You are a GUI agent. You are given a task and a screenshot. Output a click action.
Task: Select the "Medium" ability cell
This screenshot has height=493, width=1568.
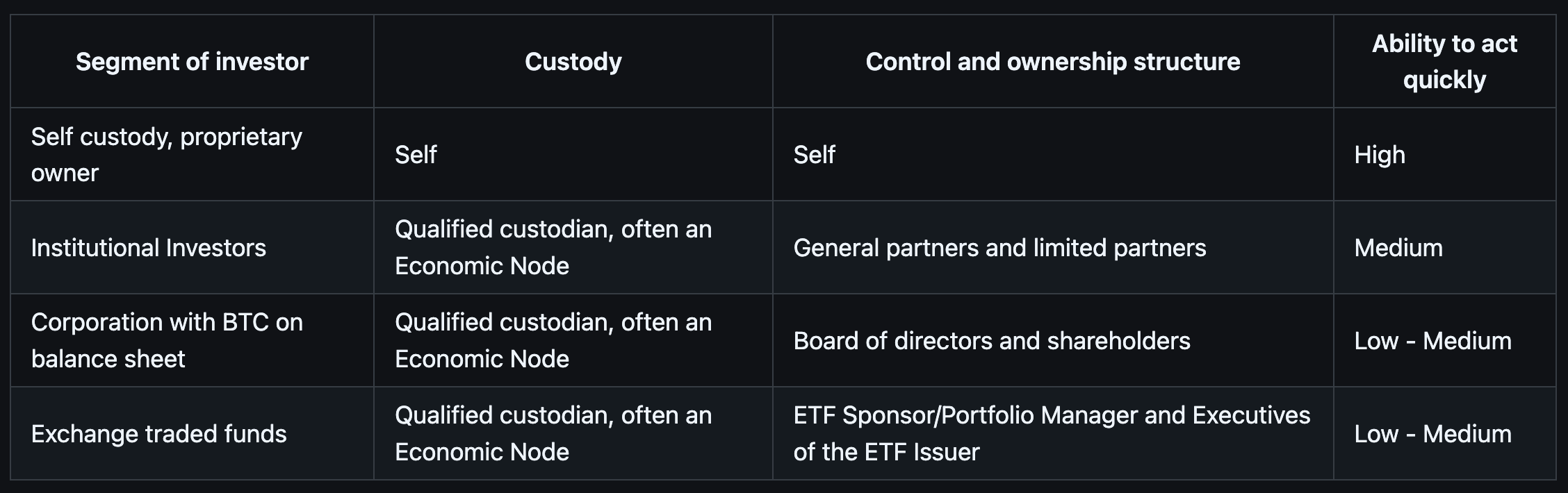(x=1398, y=248)
